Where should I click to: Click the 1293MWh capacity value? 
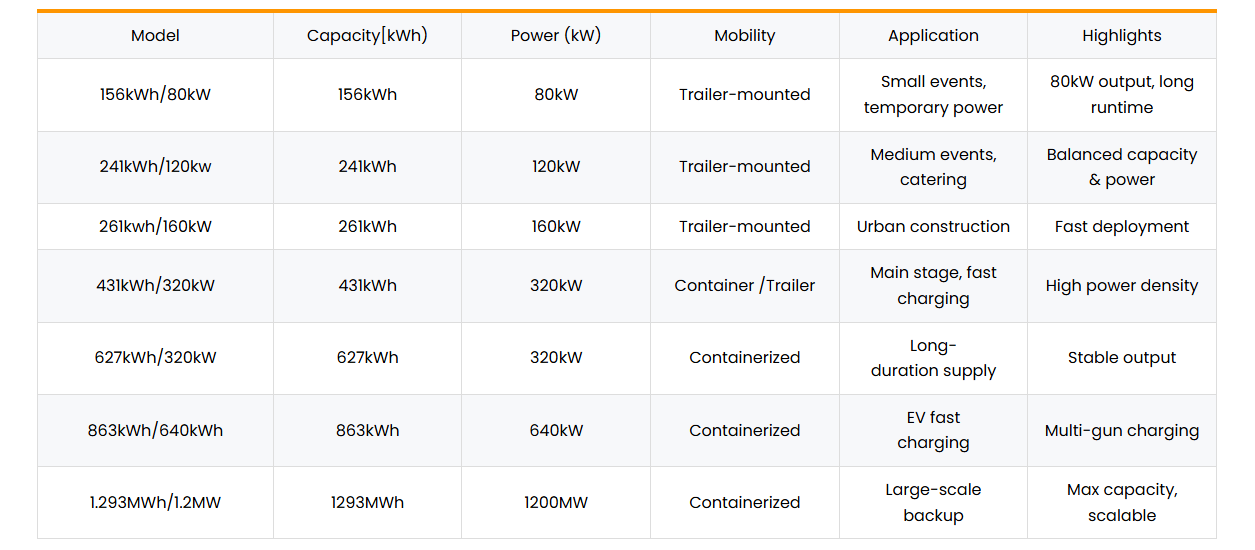[x=367, y=503]
